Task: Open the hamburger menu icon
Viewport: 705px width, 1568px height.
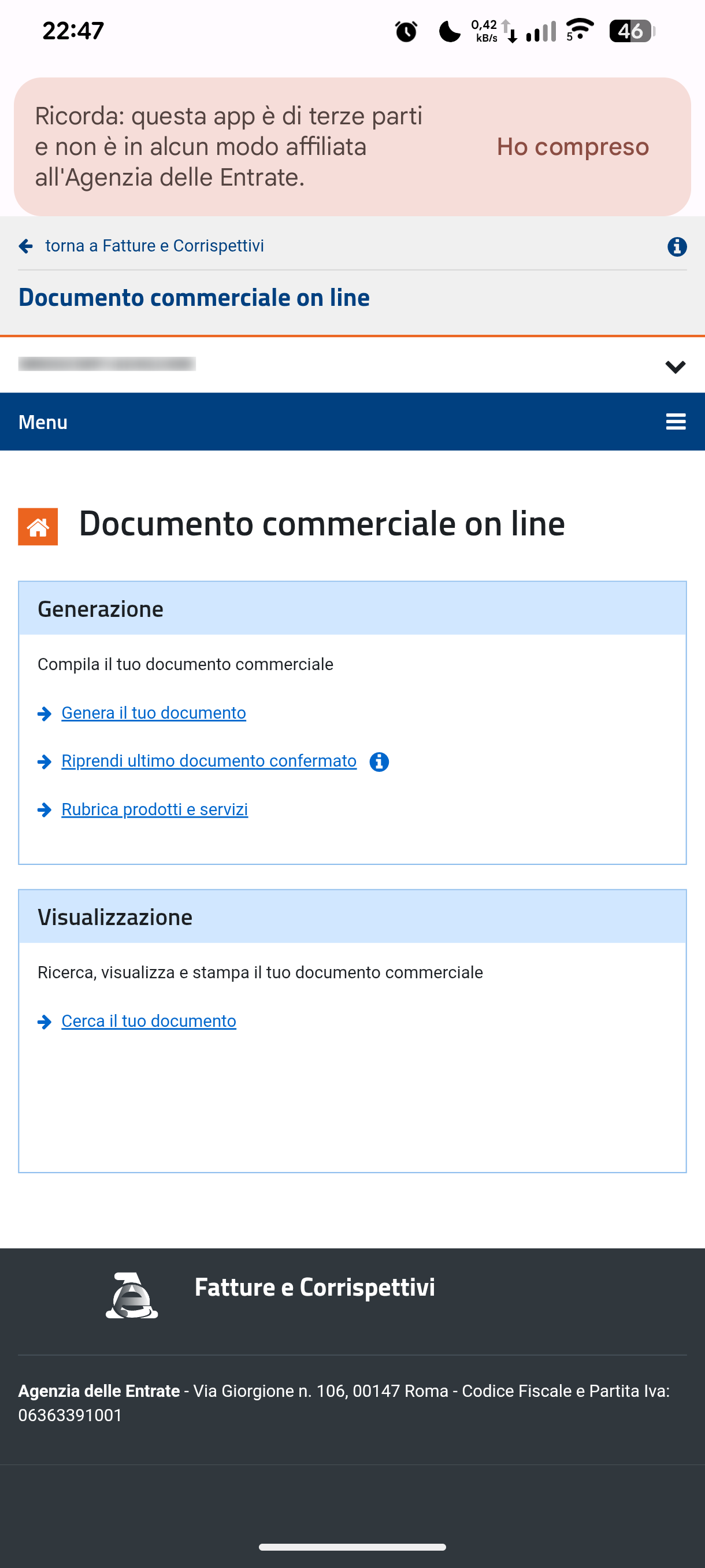Action: pyautogui.click(x=675, y=422)
